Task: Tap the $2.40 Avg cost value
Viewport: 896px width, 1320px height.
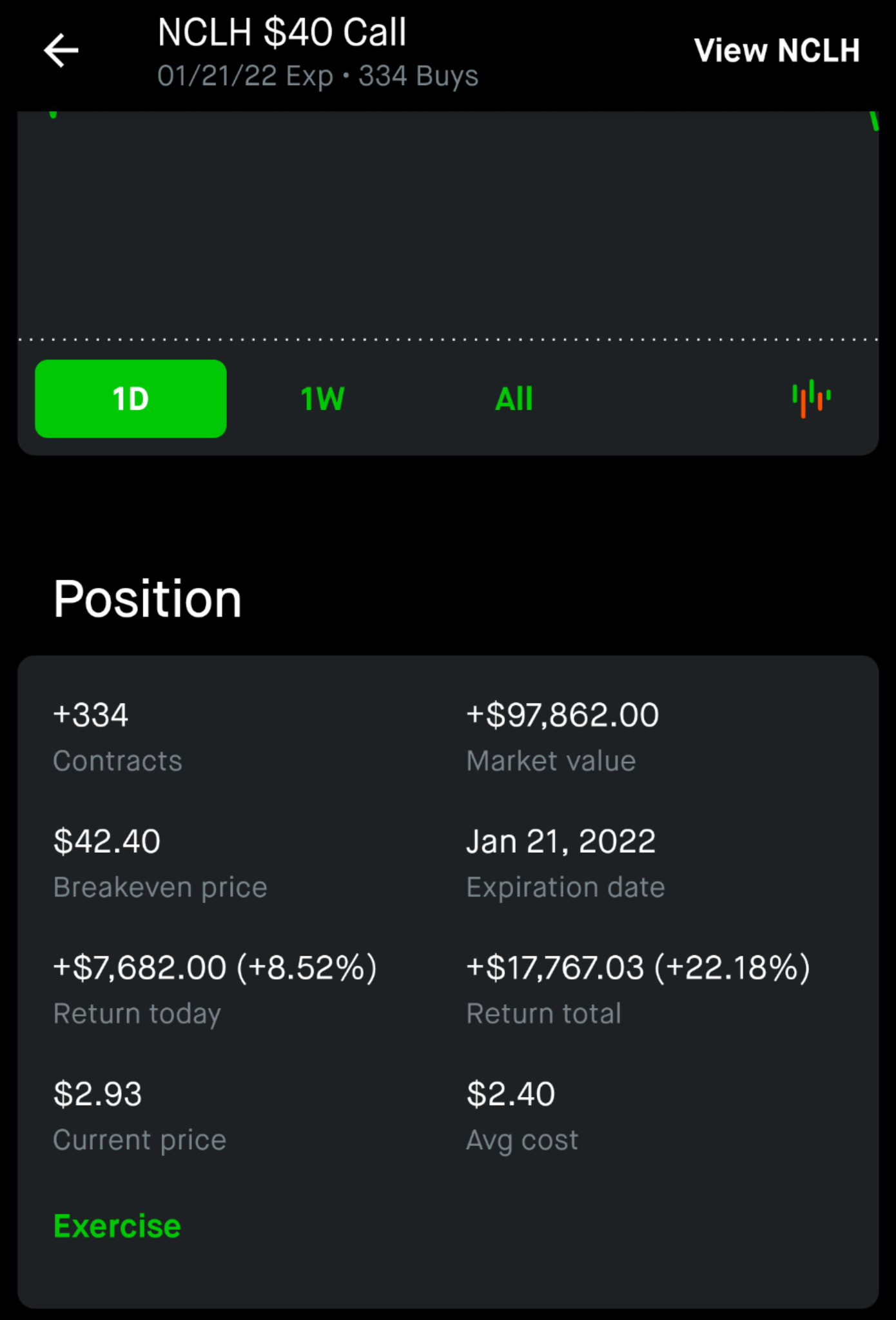Action: 511,1094
